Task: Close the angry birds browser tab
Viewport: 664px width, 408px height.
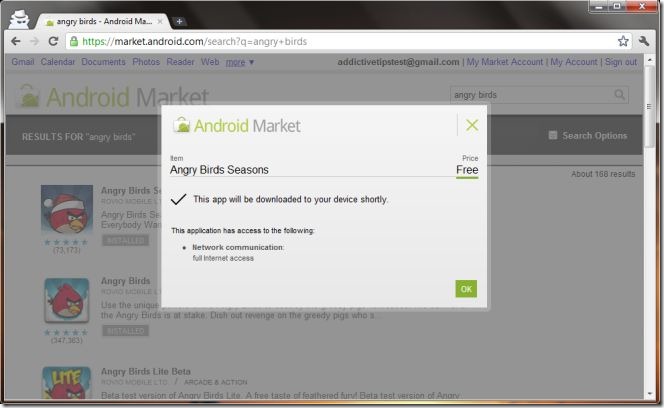Action: (x=160, y=21)
